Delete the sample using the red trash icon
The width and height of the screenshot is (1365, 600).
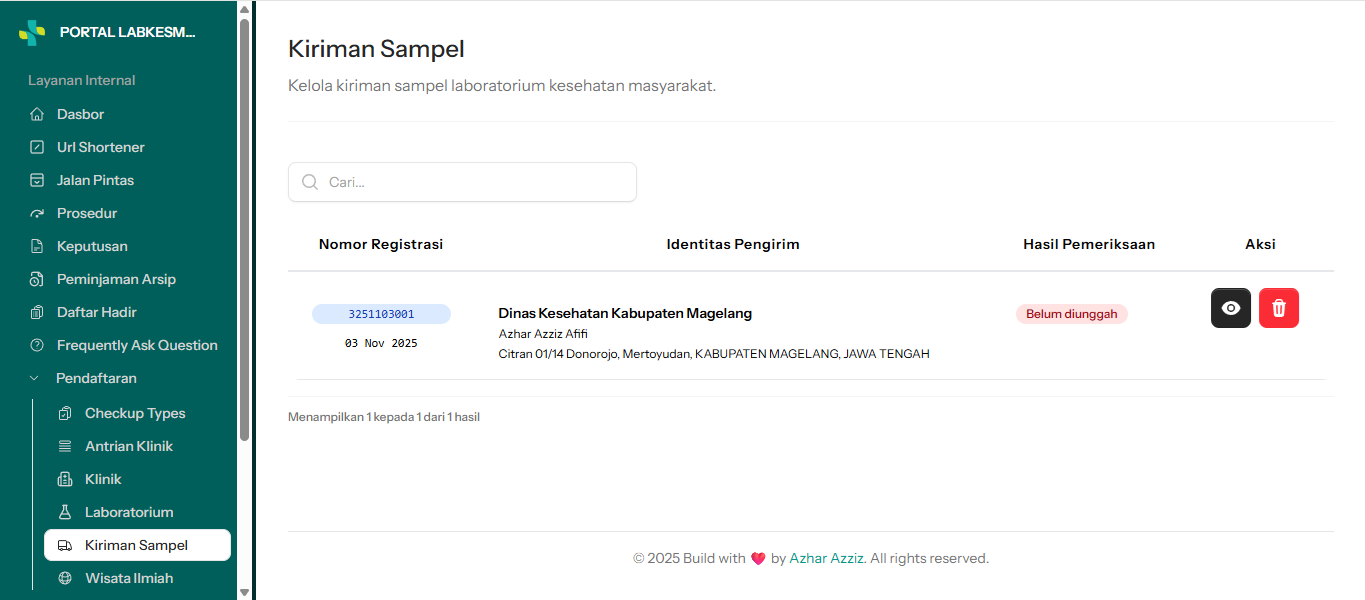(1279, 308)
